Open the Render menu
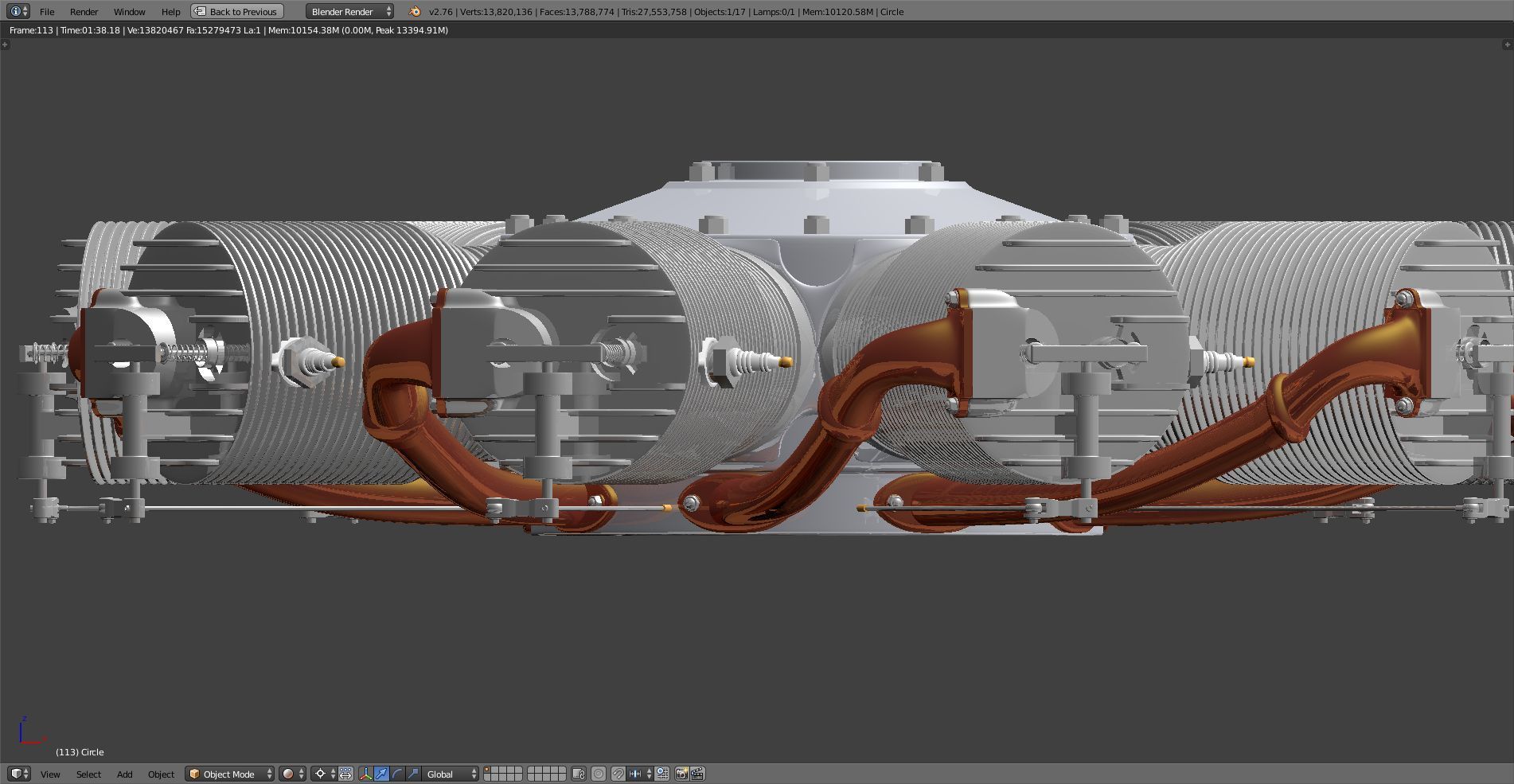This screenshot has height=784, width=1514. [x=84, y=12]
